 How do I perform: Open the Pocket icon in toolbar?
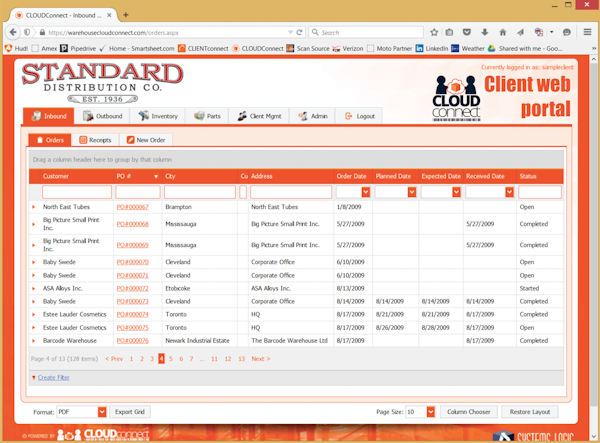click(466, 33)
